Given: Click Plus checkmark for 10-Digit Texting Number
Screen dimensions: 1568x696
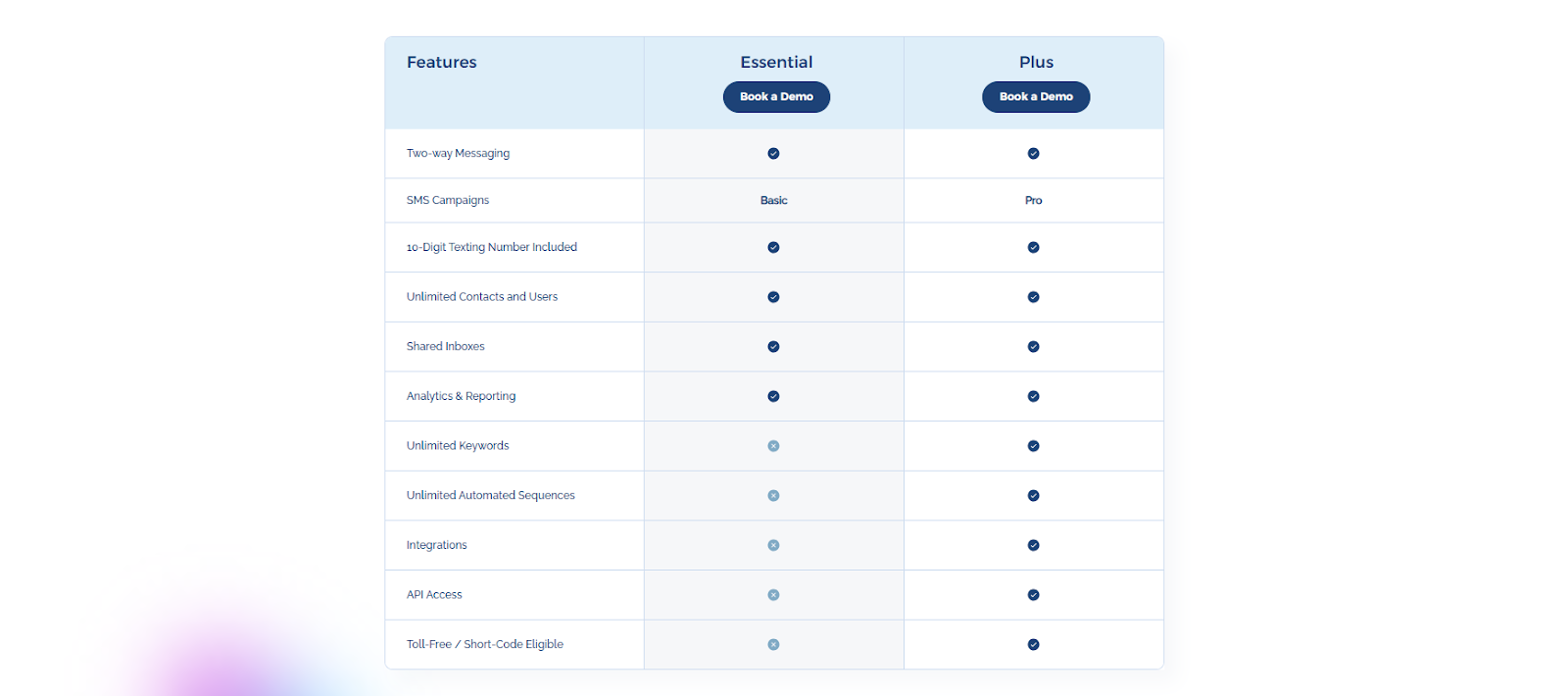Looking at the screenshot, I should point(1033,248).
